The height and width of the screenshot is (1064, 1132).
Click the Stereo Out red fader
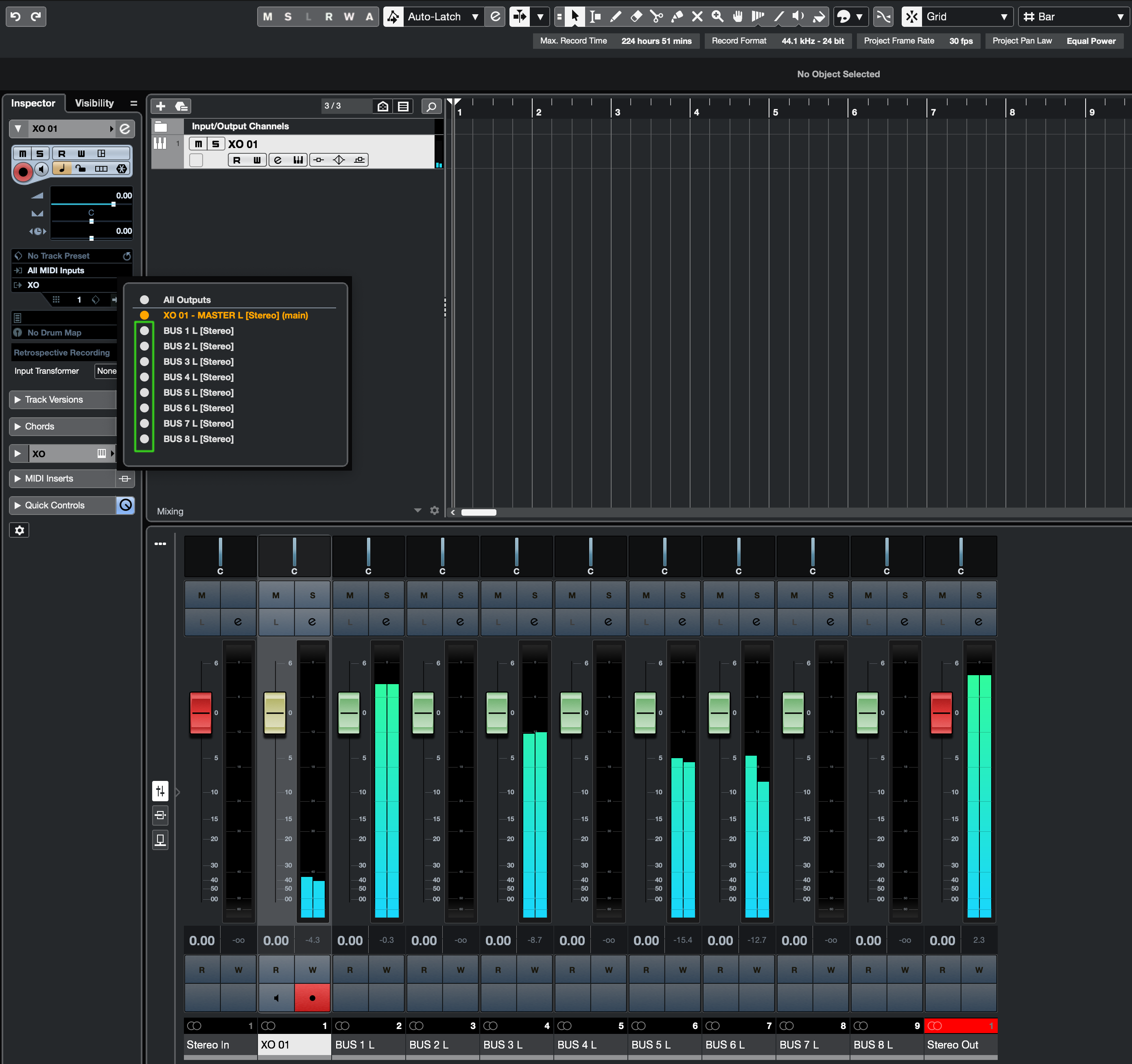tap(941, 713)
